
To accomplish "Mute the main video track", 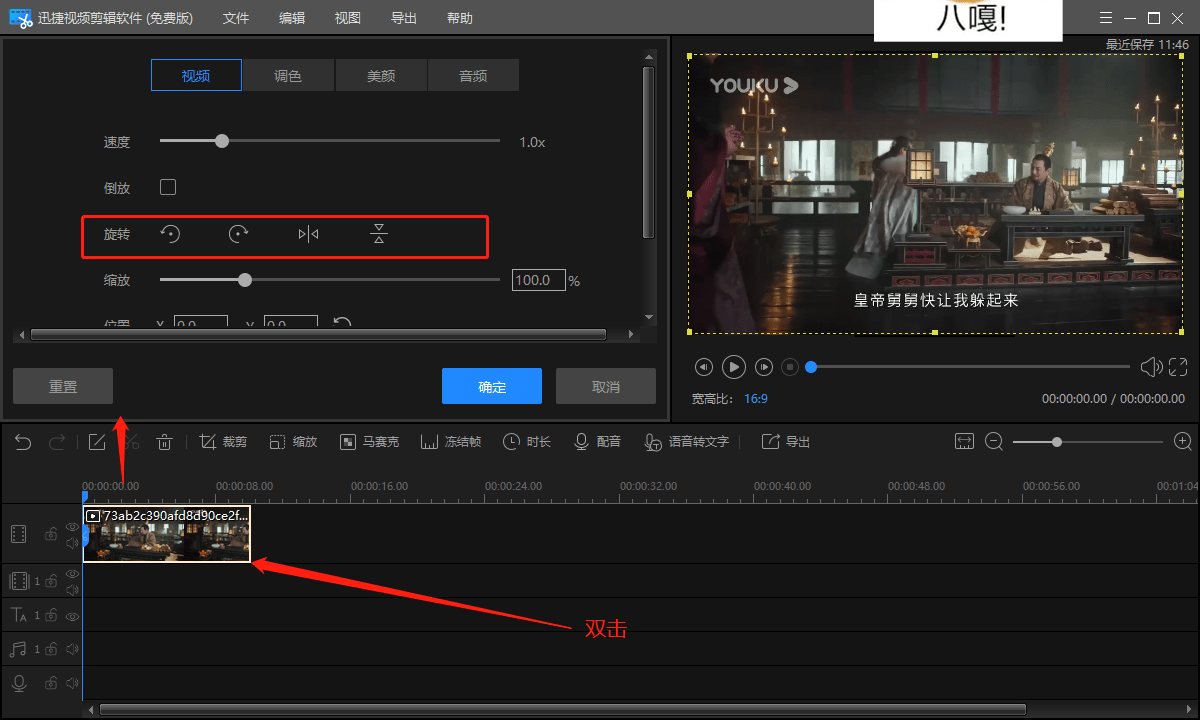I will pos(72,543).
